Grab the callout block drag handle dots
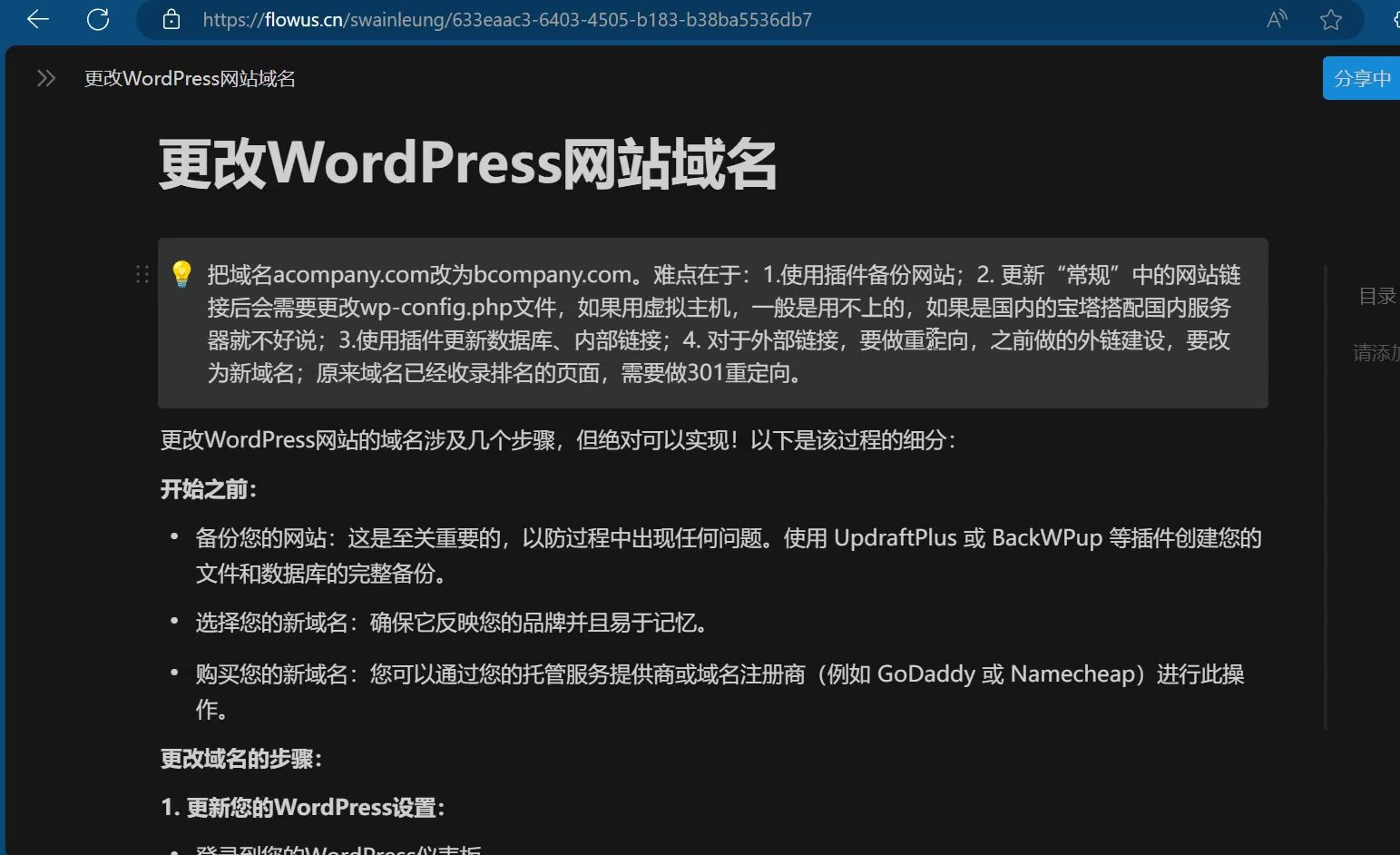This screenshot has height=855, width=1400. pyautogui.click(x=142, y=274)
